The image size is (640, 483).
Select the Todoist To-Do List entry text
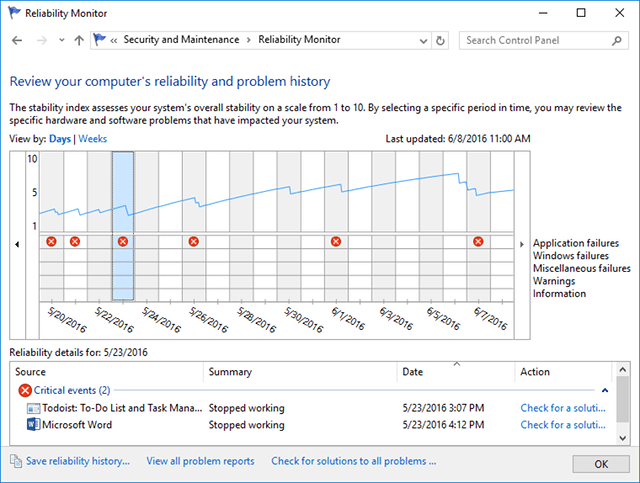(x=122, y=408)
